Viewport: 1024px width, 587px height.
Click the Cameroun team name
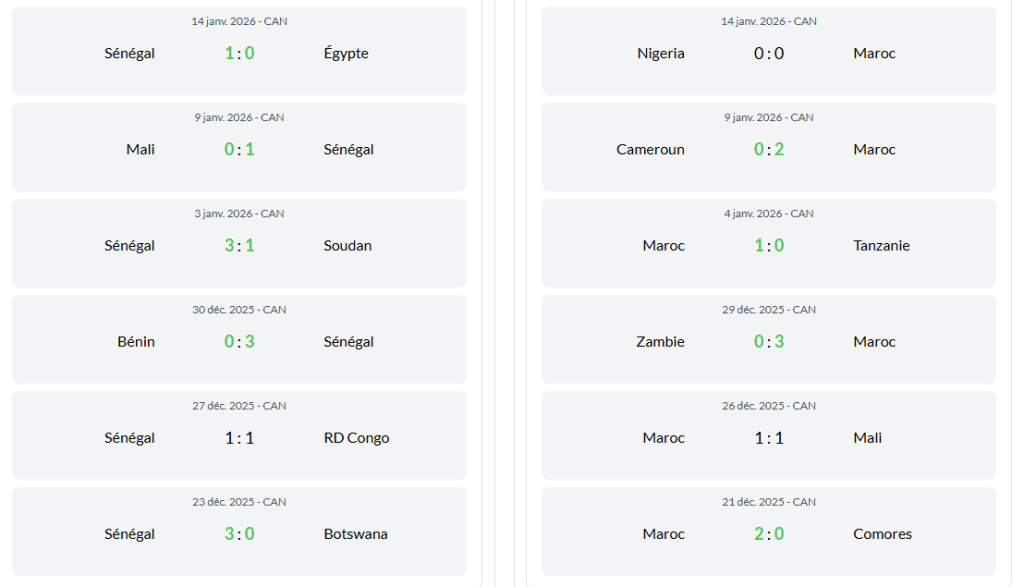650,149
